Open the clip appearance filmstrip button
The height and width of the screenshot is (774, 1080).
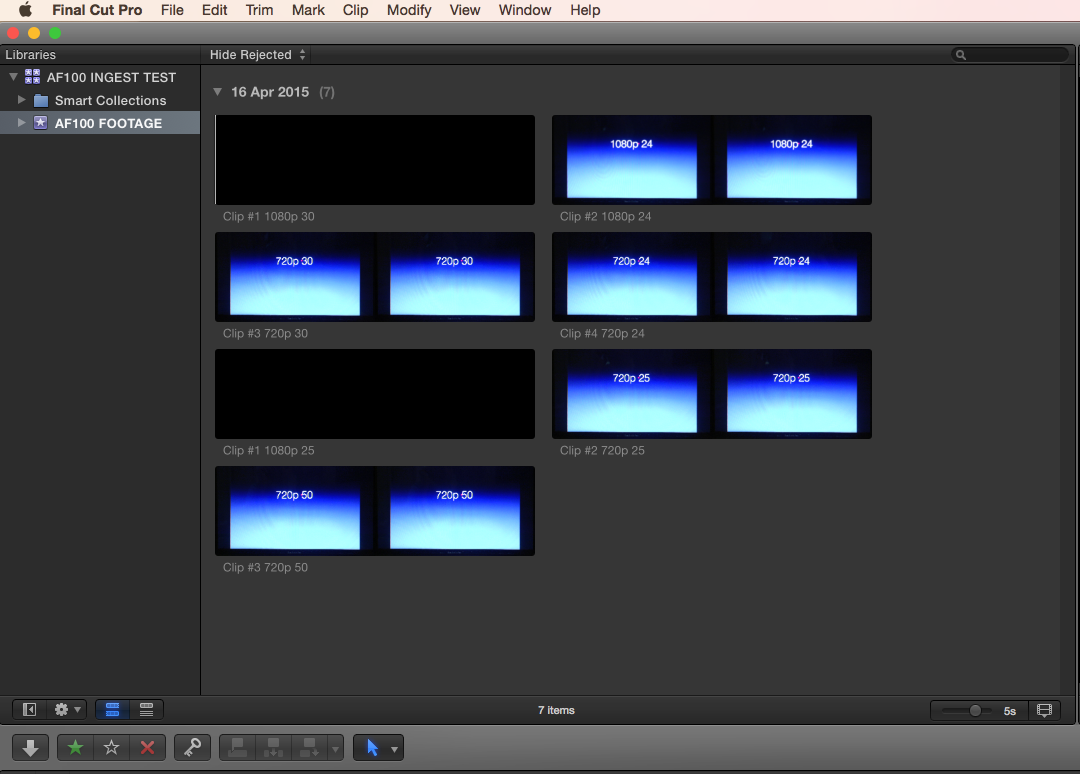pyautogui.click(x=1044, y=710)
